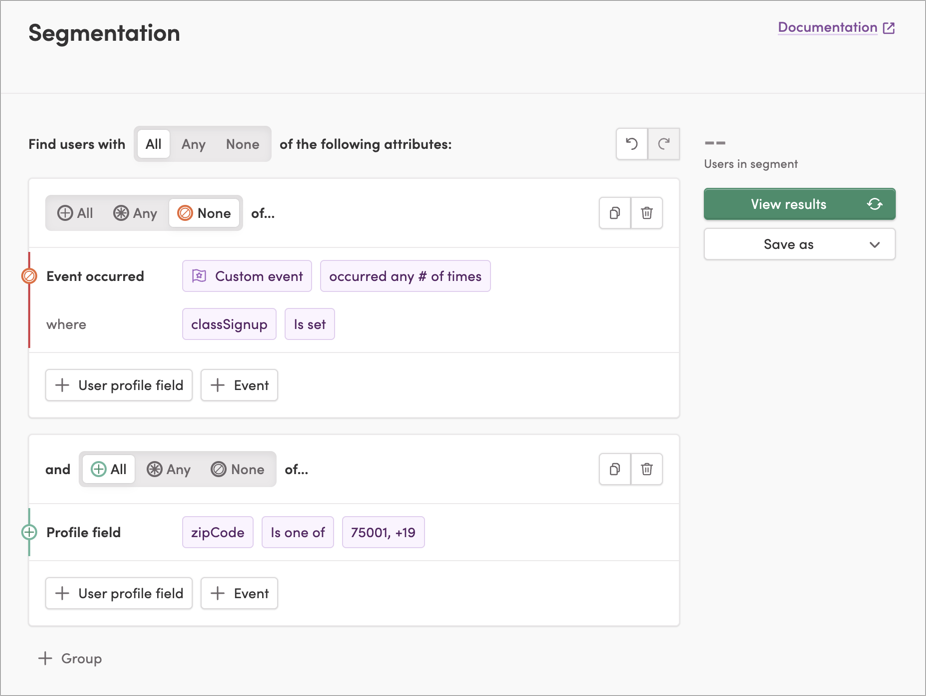Click the Custom event bookmark icon
926x696 pixels.
(x=200, y=276)
